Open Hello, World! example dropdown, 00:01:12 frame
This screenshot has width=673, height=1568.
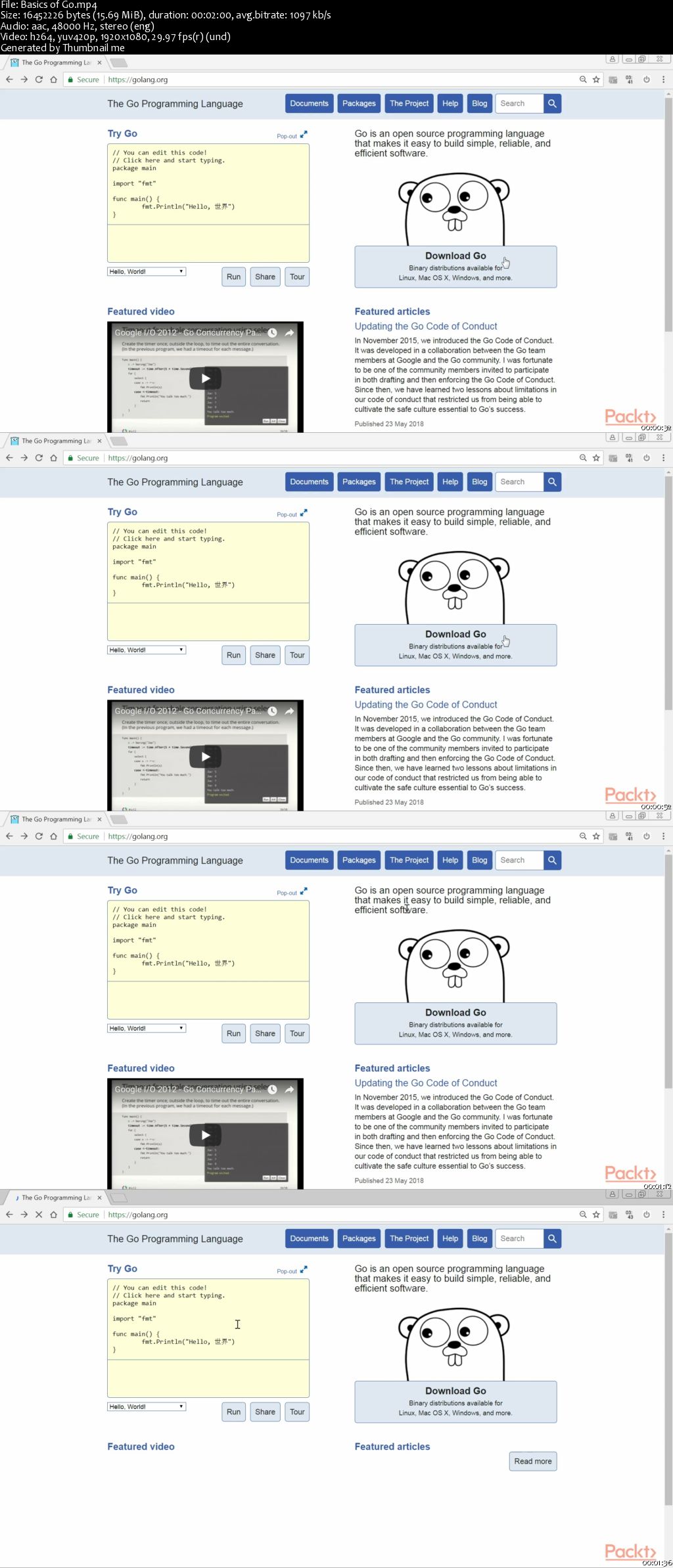147,1028
